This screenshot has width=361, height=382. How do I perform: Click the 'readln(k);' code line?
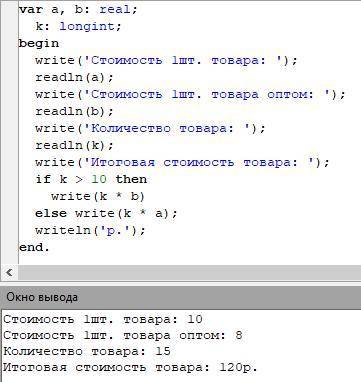[74, 145]
